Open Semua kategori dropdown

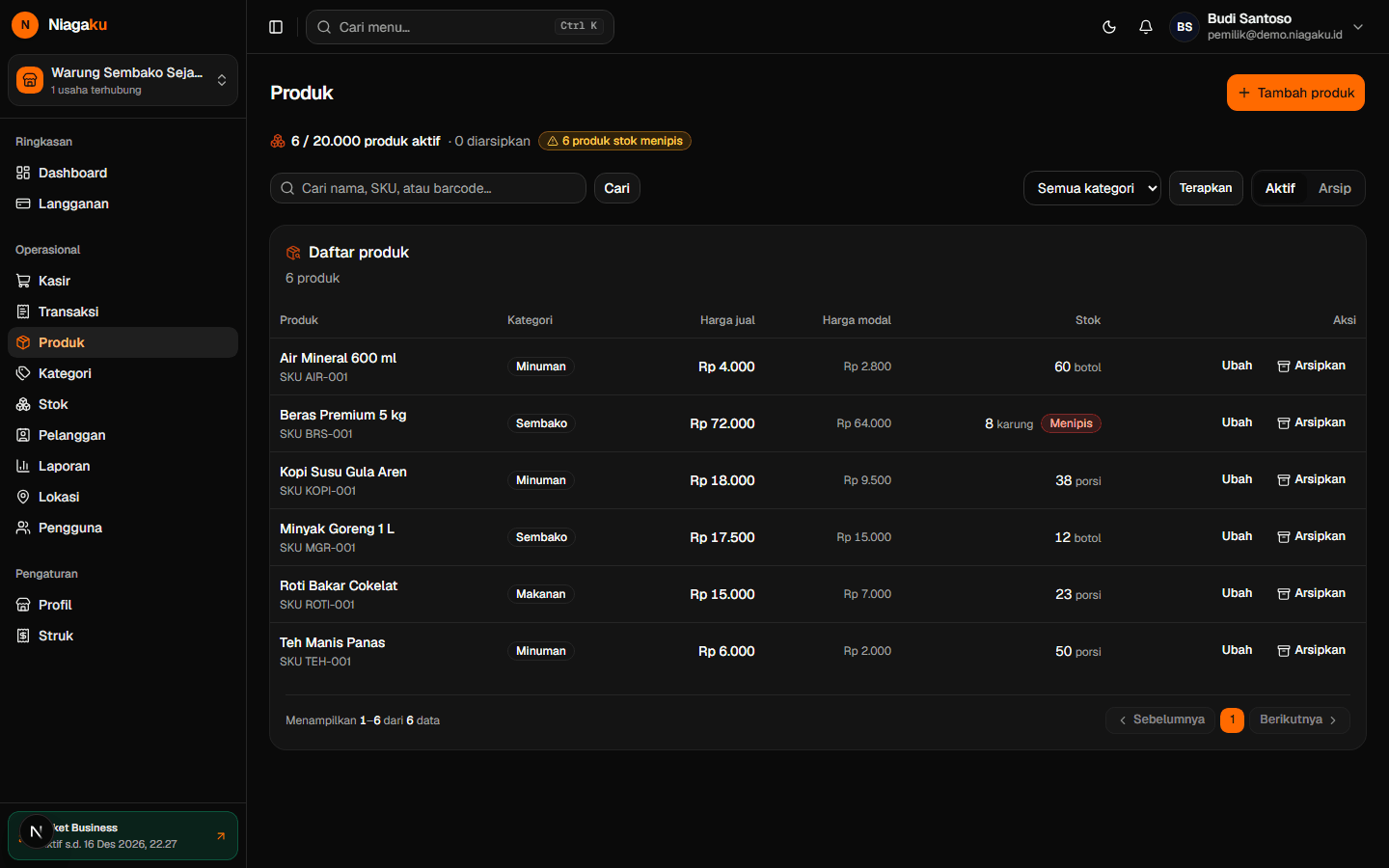[x=1092, y=188]
